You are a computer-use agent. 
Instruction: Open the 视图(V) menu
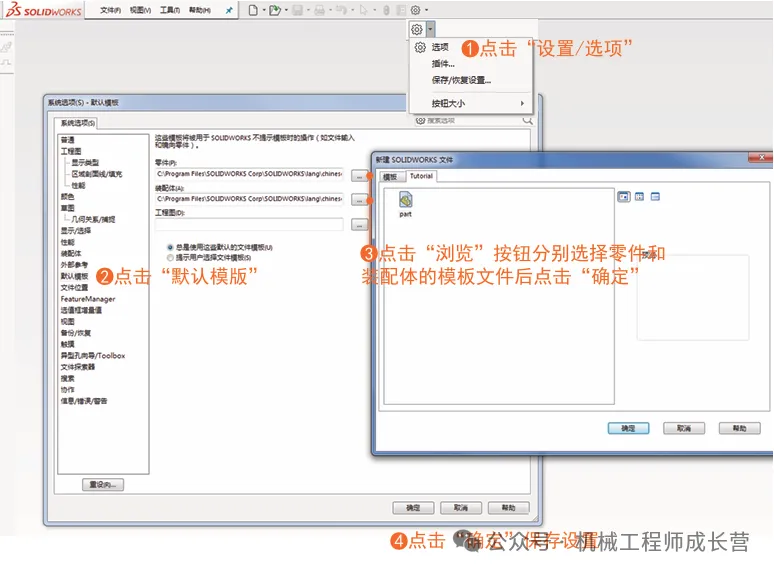pos(140,10)
